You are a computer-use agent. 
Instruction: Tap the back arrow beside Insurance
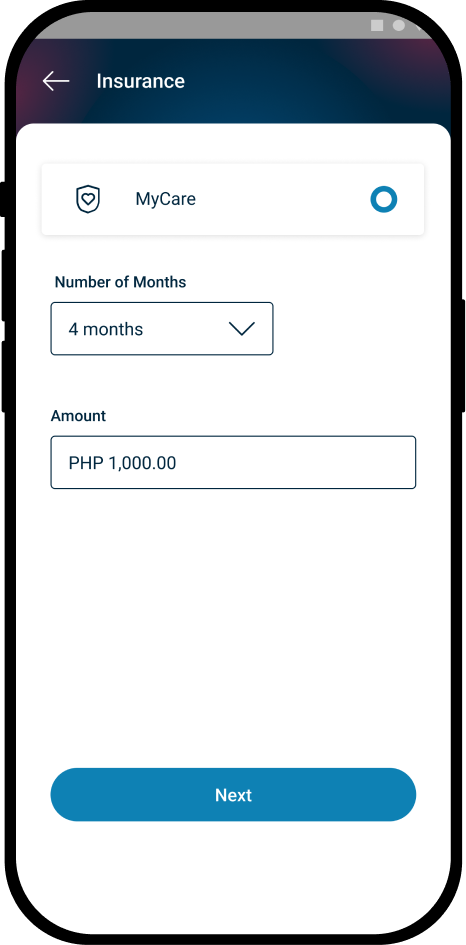coord(56,81)
